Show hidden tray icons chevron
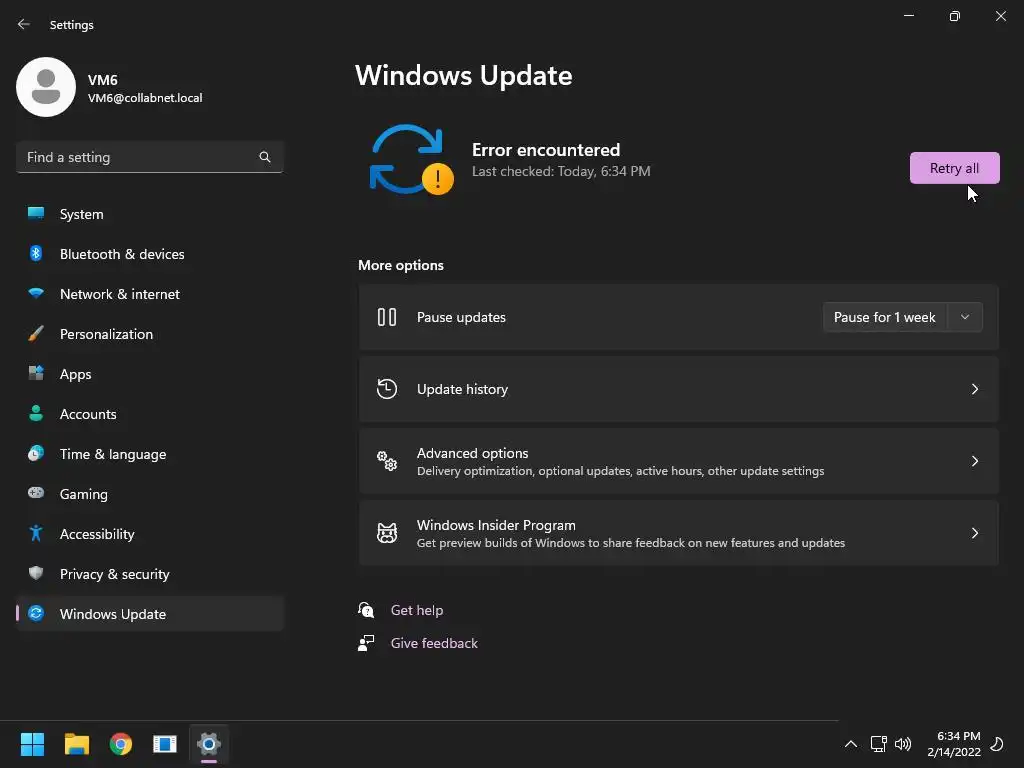Viewport: 1024px width, 768px height. pyautogui.click(x=851, y=744)
